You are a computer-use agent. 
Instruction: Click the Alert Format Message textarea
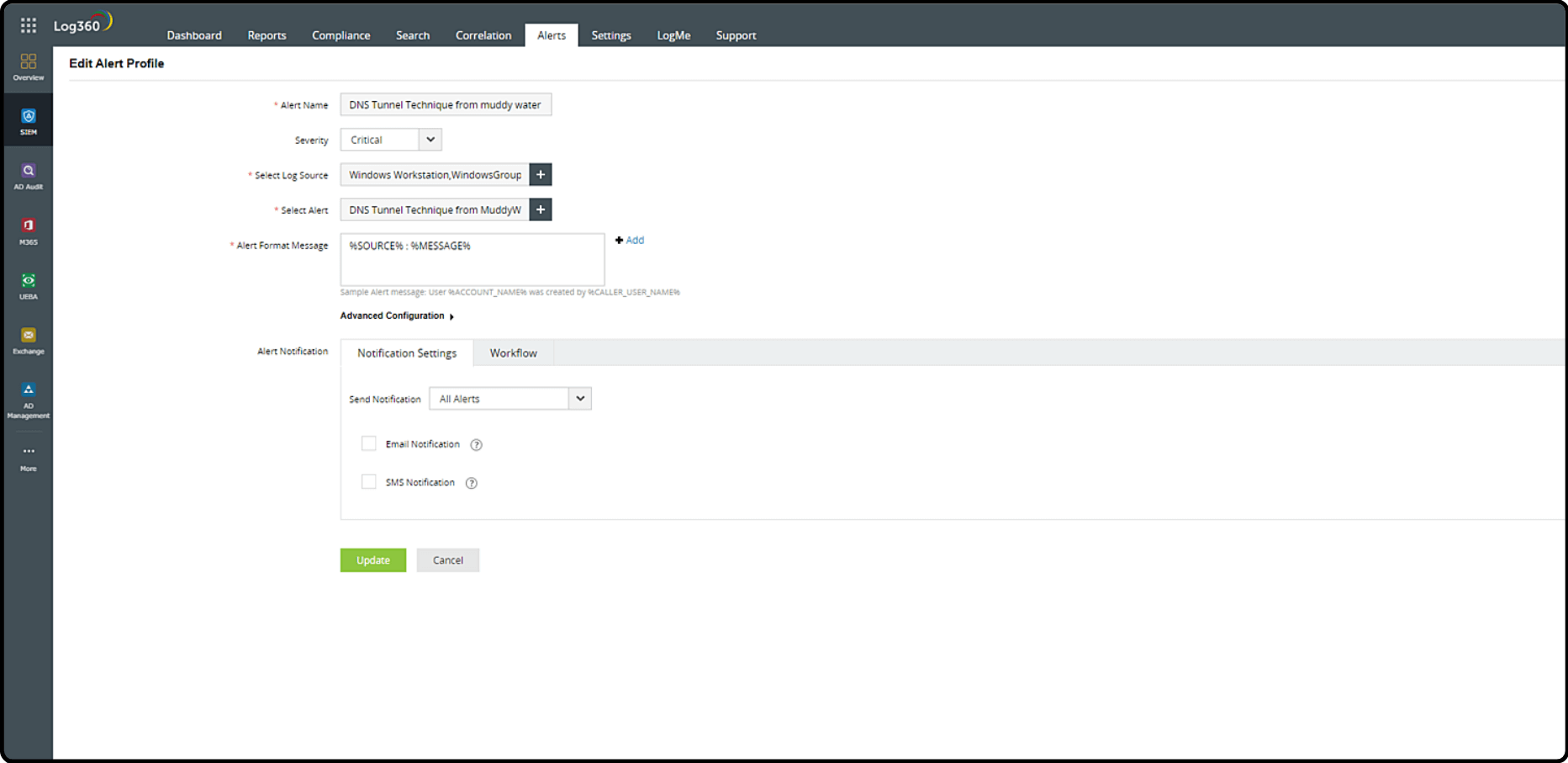point(473,259)
